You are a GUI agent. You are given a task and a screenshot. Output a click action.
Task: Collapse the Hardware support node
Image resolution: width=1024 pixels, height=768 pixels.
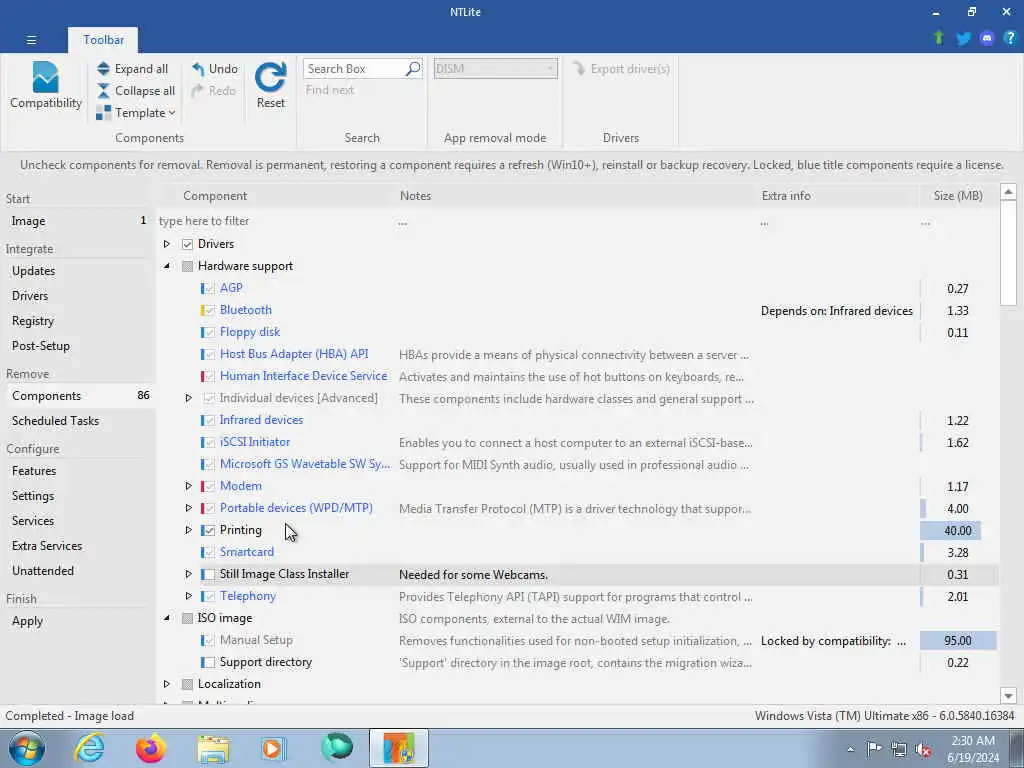pos(167,266)
